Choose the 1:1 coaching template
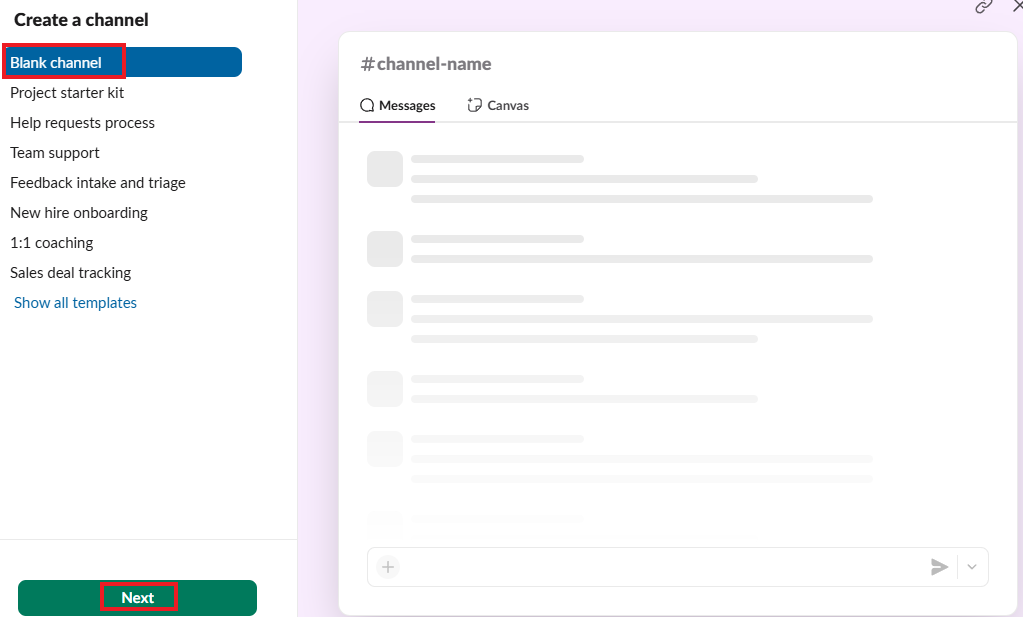Viewport: 1023px width, 617px height. click(x=52, y=242)
